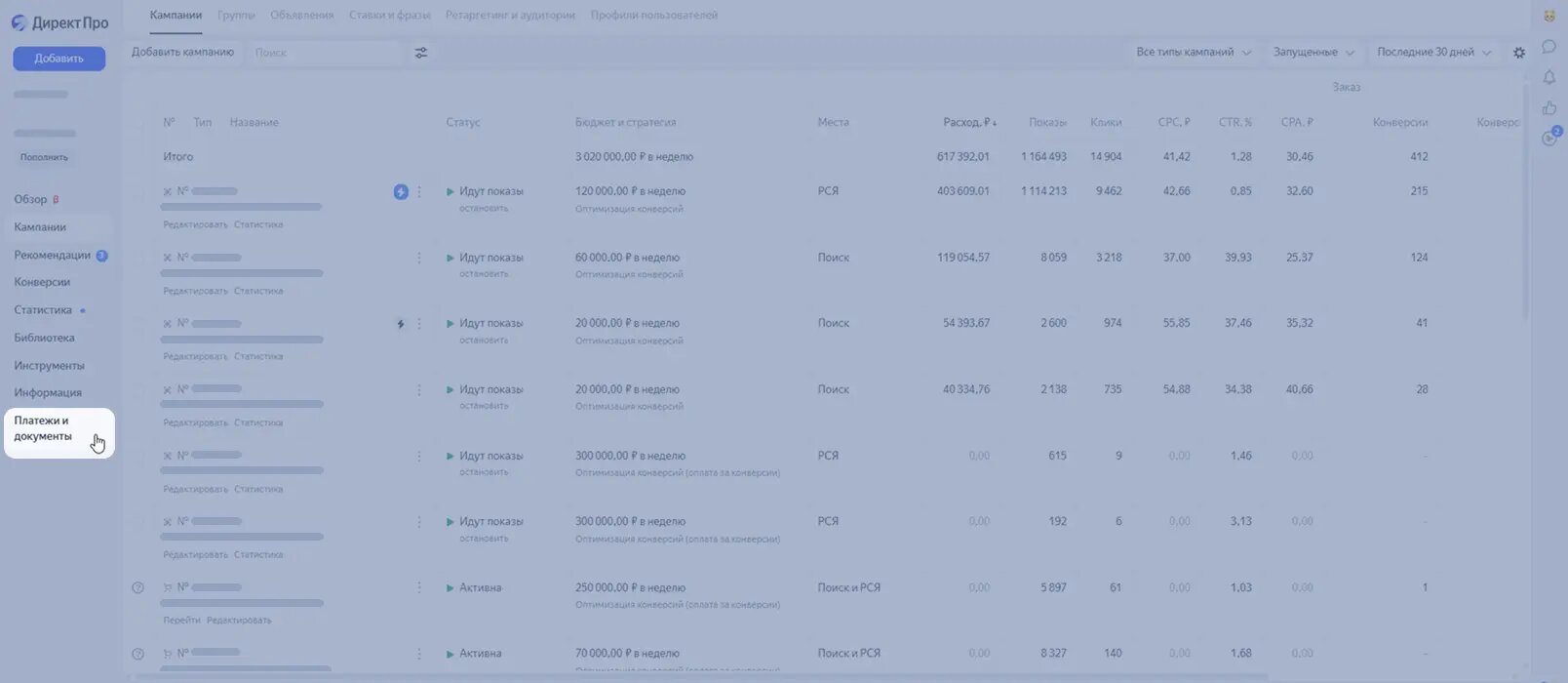Open the three-dot menu for the 70 000,00 ₽ campaign
The image size is (1568, 683).
click(419, 654)
